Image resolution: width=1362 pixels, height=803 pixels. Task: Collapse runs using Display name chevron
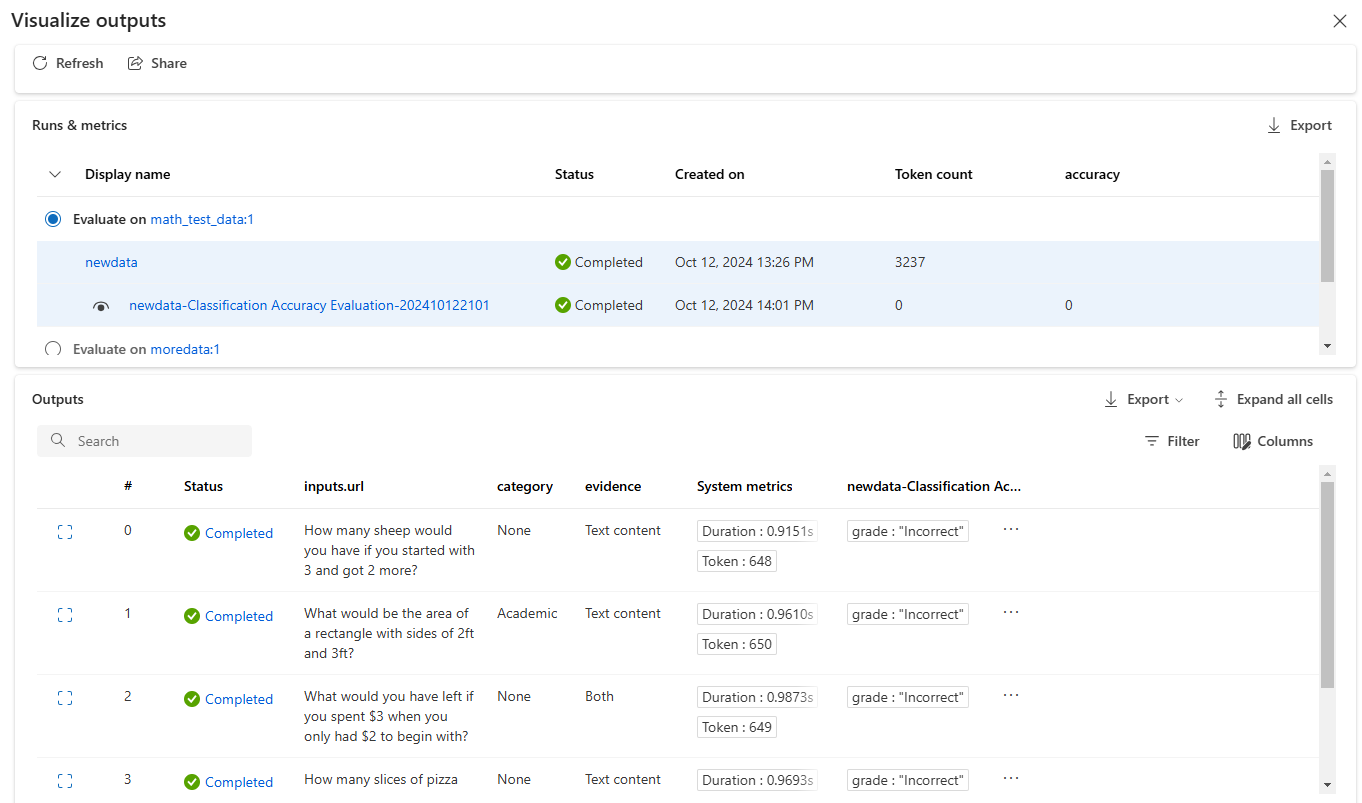point(55,174)
